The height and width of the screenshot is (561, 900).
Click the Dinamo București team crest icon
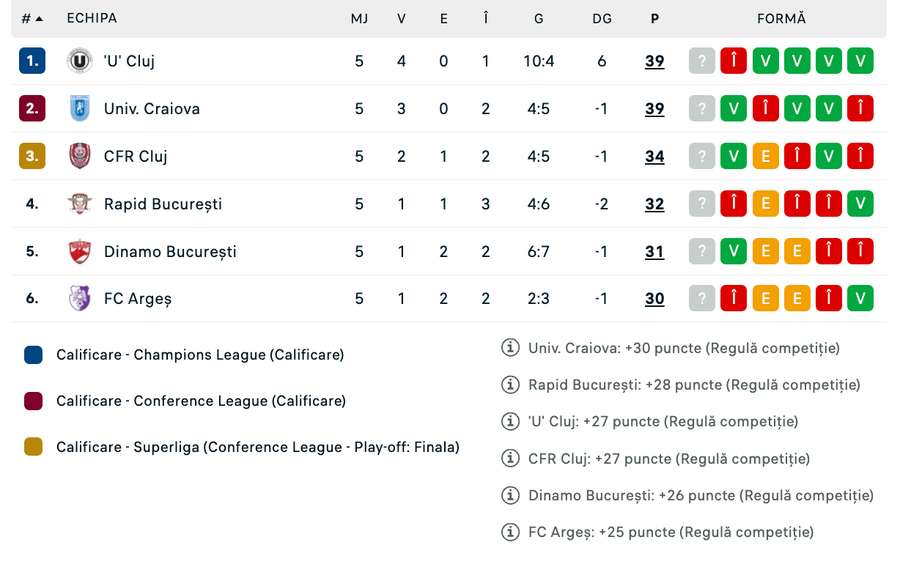(80, 252)
